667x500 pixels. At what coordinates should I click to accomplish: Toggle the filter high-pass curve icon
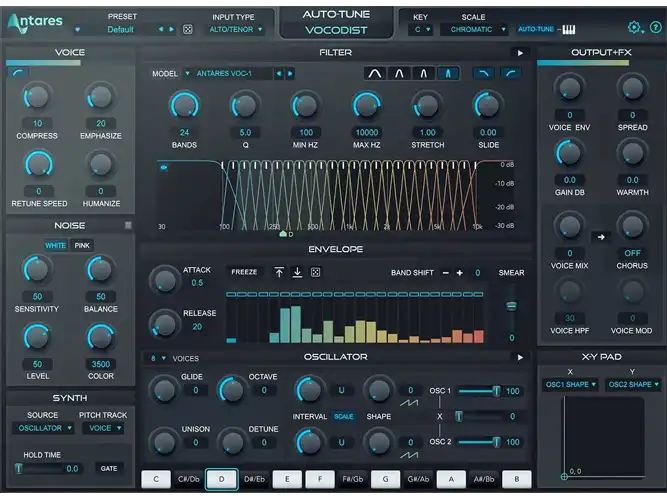coord(511,73)
